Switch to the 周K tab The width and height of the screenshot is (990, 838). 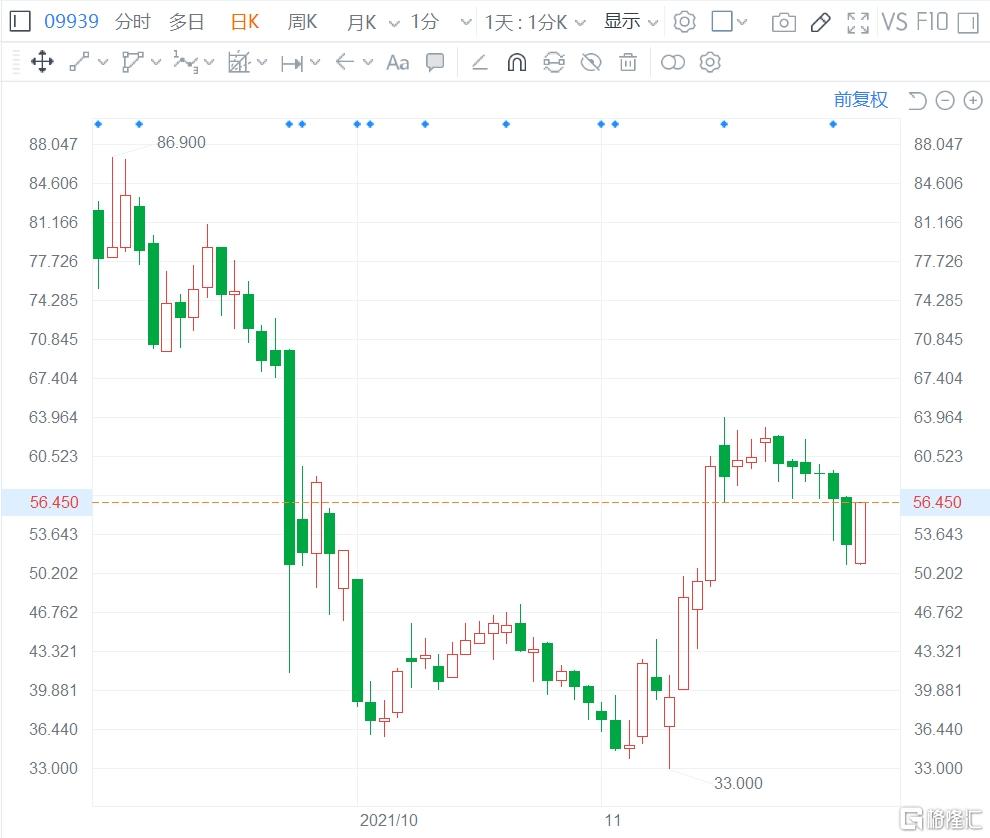[x=302, y=22]
